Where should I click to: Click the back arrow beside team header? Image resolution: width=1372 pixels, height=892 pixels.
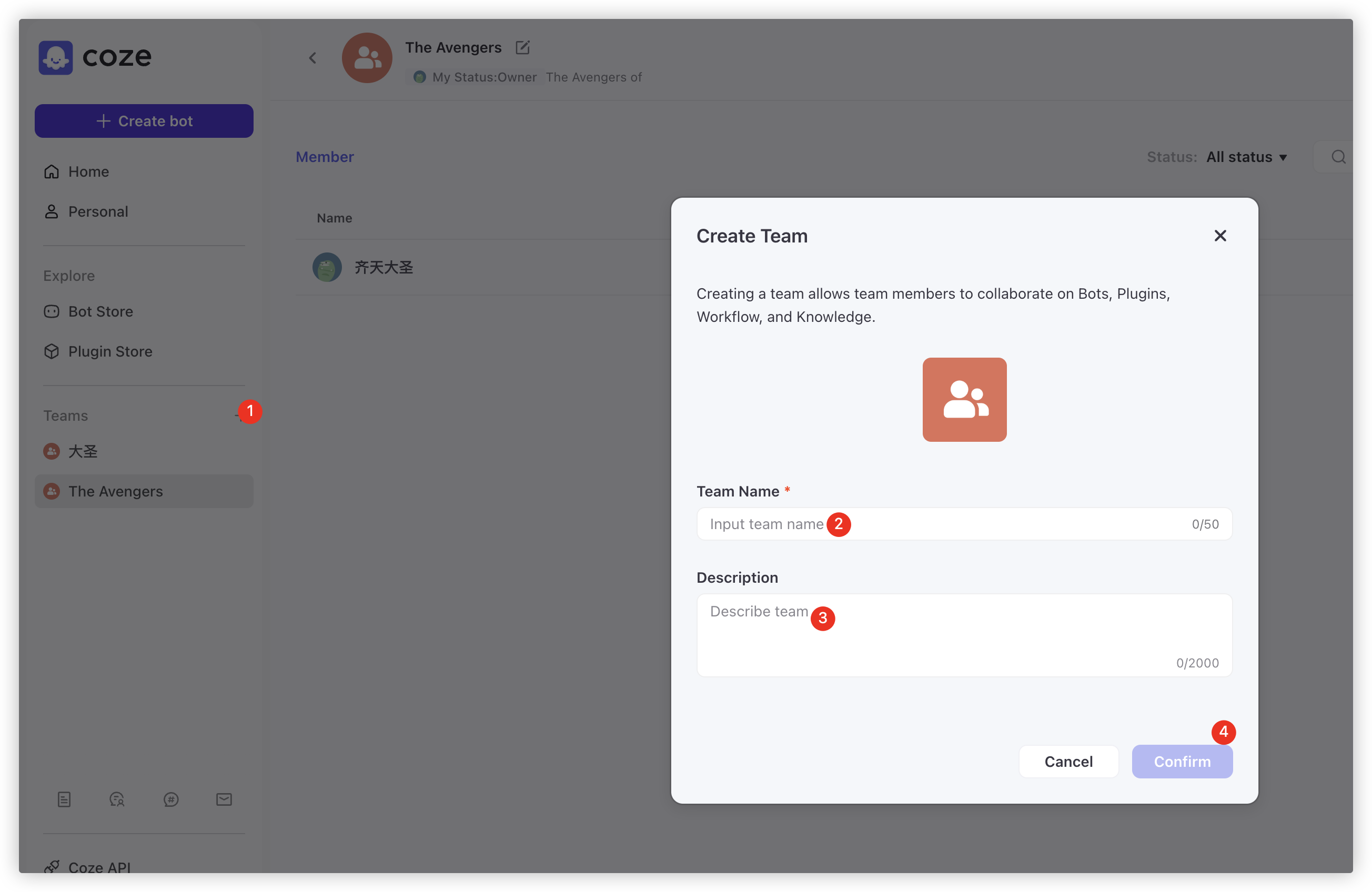click(x=312, y=58)
